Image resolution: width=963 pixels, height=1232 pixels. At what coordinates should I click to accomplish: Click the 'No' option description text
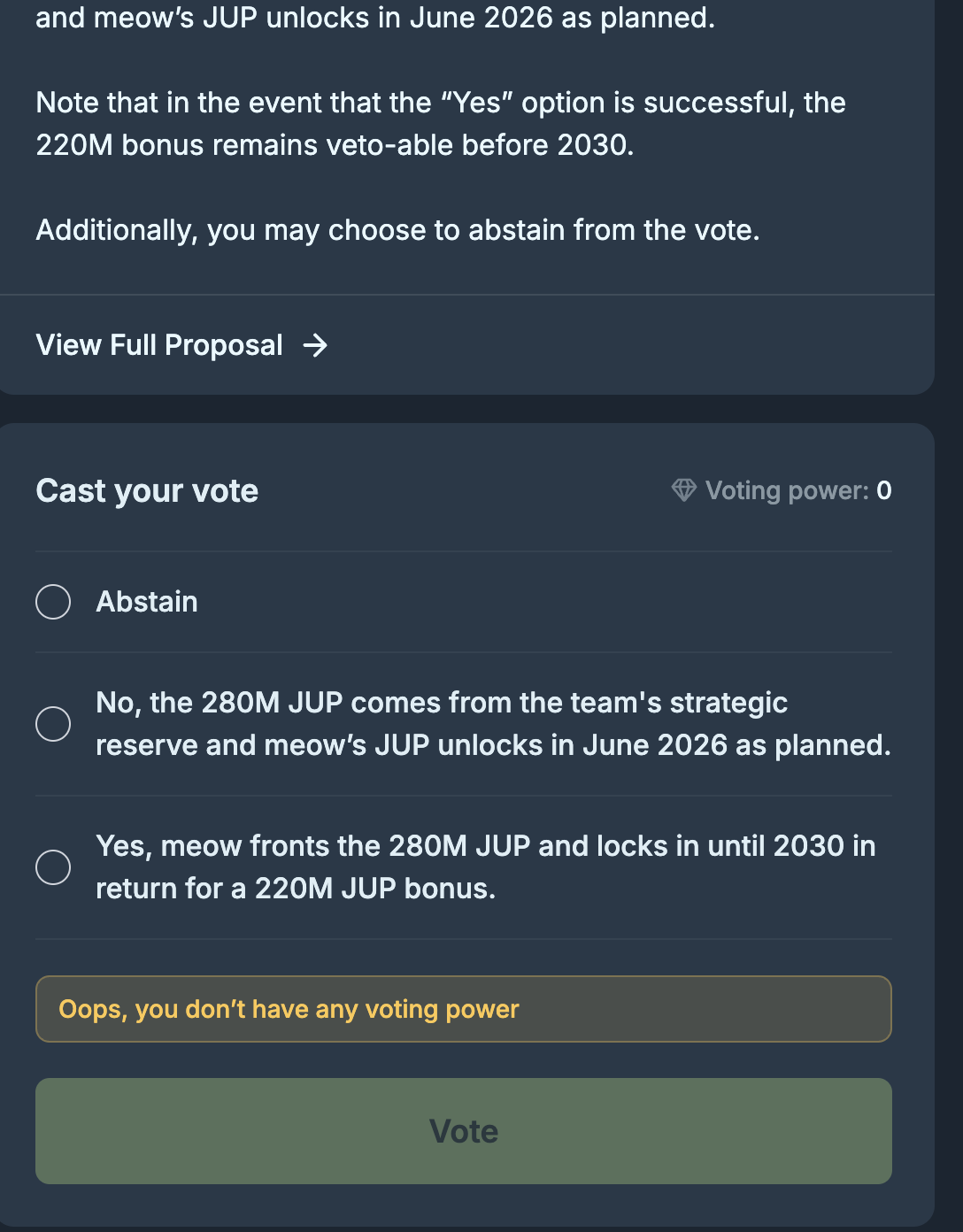441,703
